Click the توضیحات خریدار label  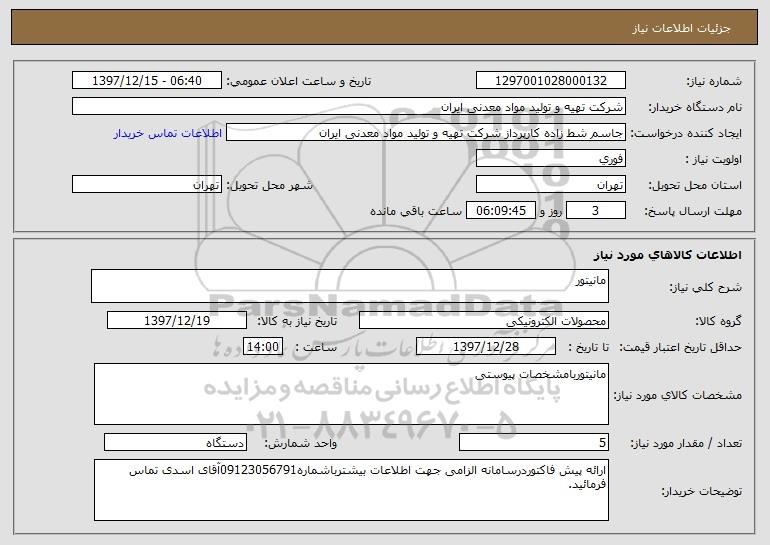(x=701, y=491)
